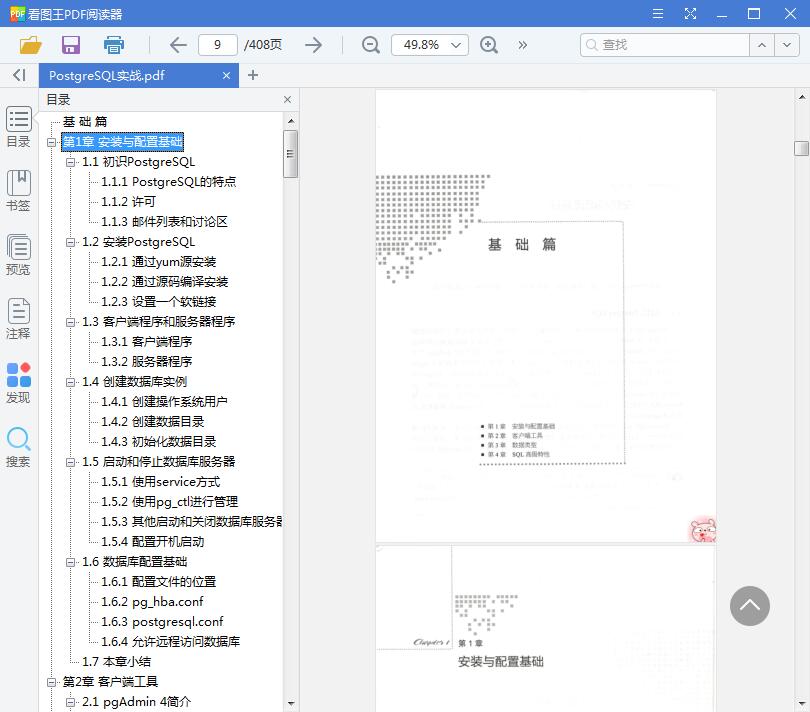This screenshot has height=712, width=810.
Task: Zoom out using the minus magnifier
Action: [370, 45]
